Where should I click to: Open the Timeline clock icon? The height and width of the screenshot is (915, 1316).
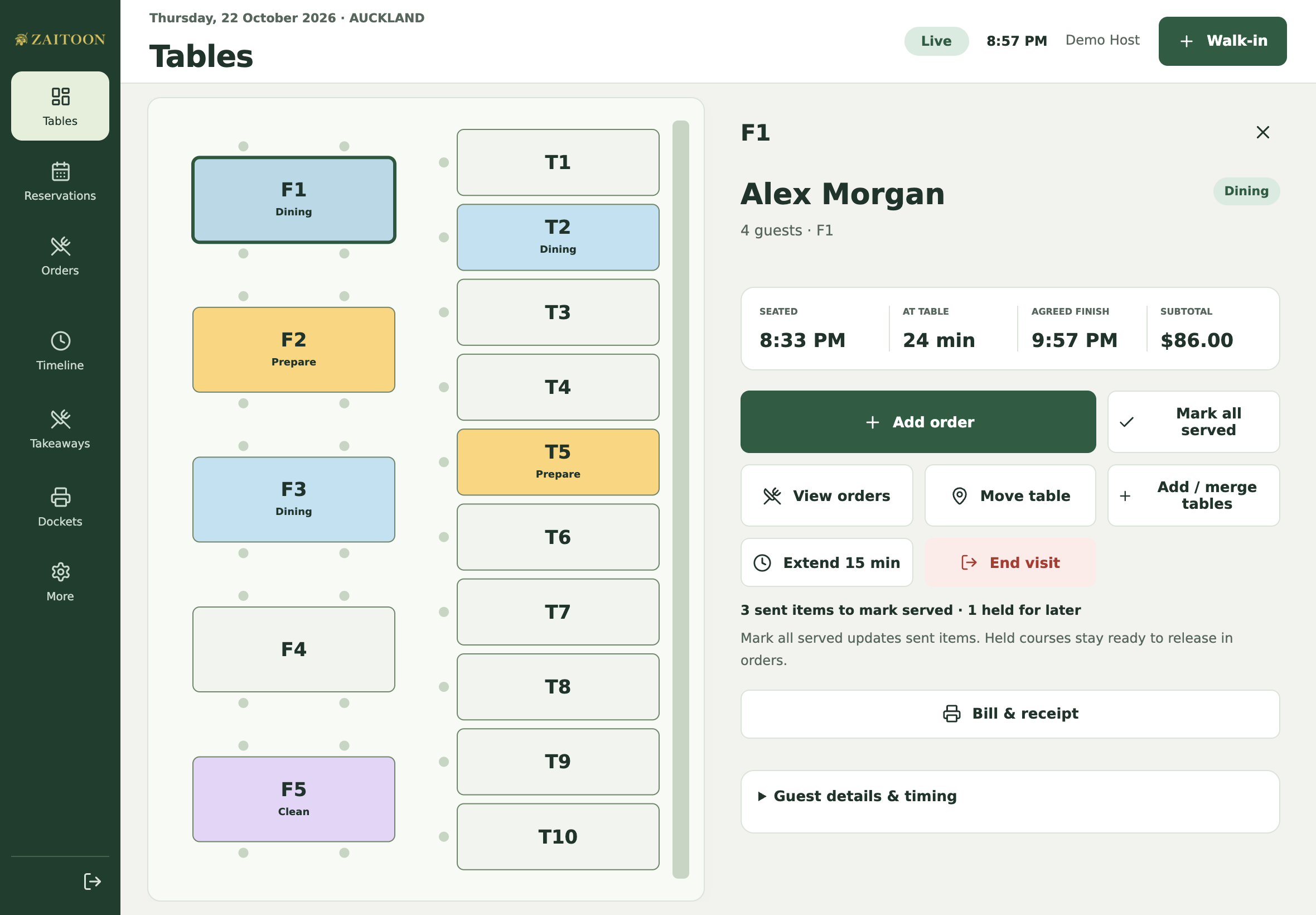[60, 341]
